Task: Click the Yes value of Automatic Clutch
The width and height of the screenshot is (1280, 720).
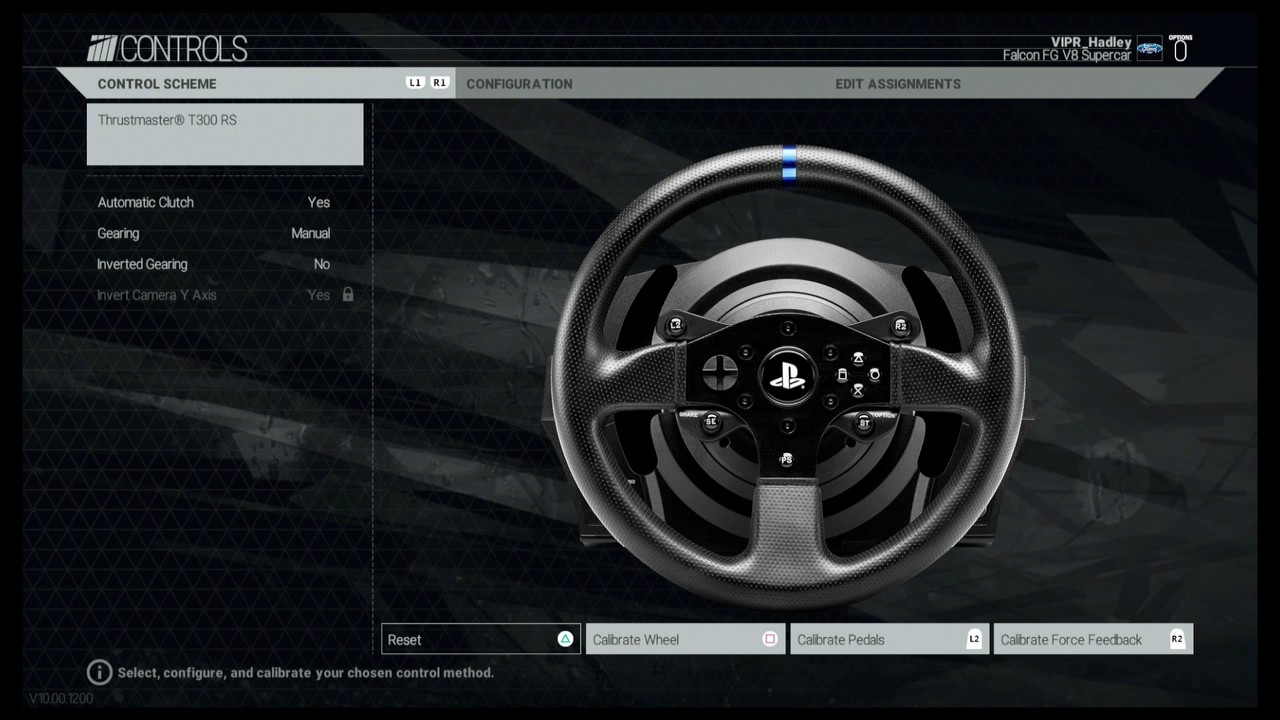Action: coord(319,202)
